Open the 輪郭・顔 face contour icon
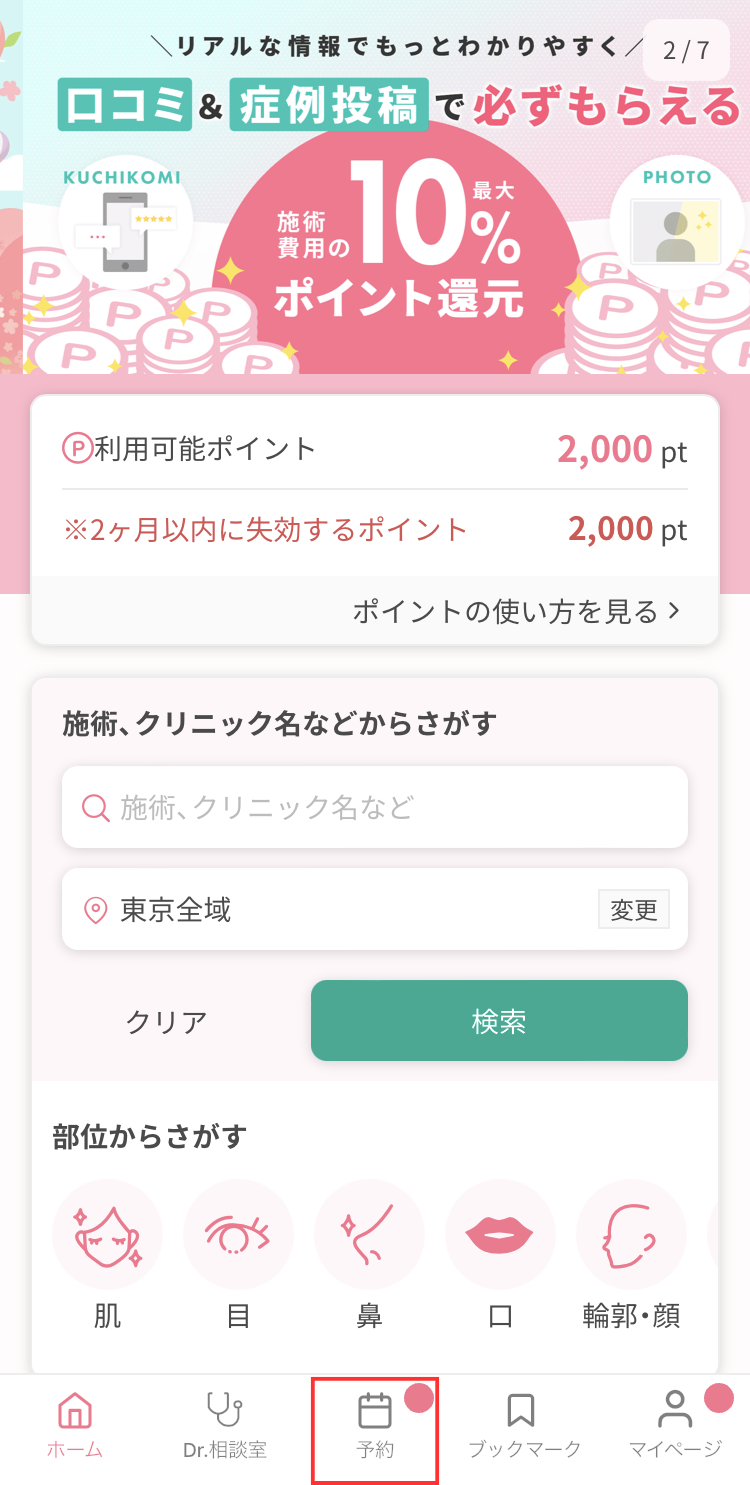750x1485 pixels. coord(631,1234)
